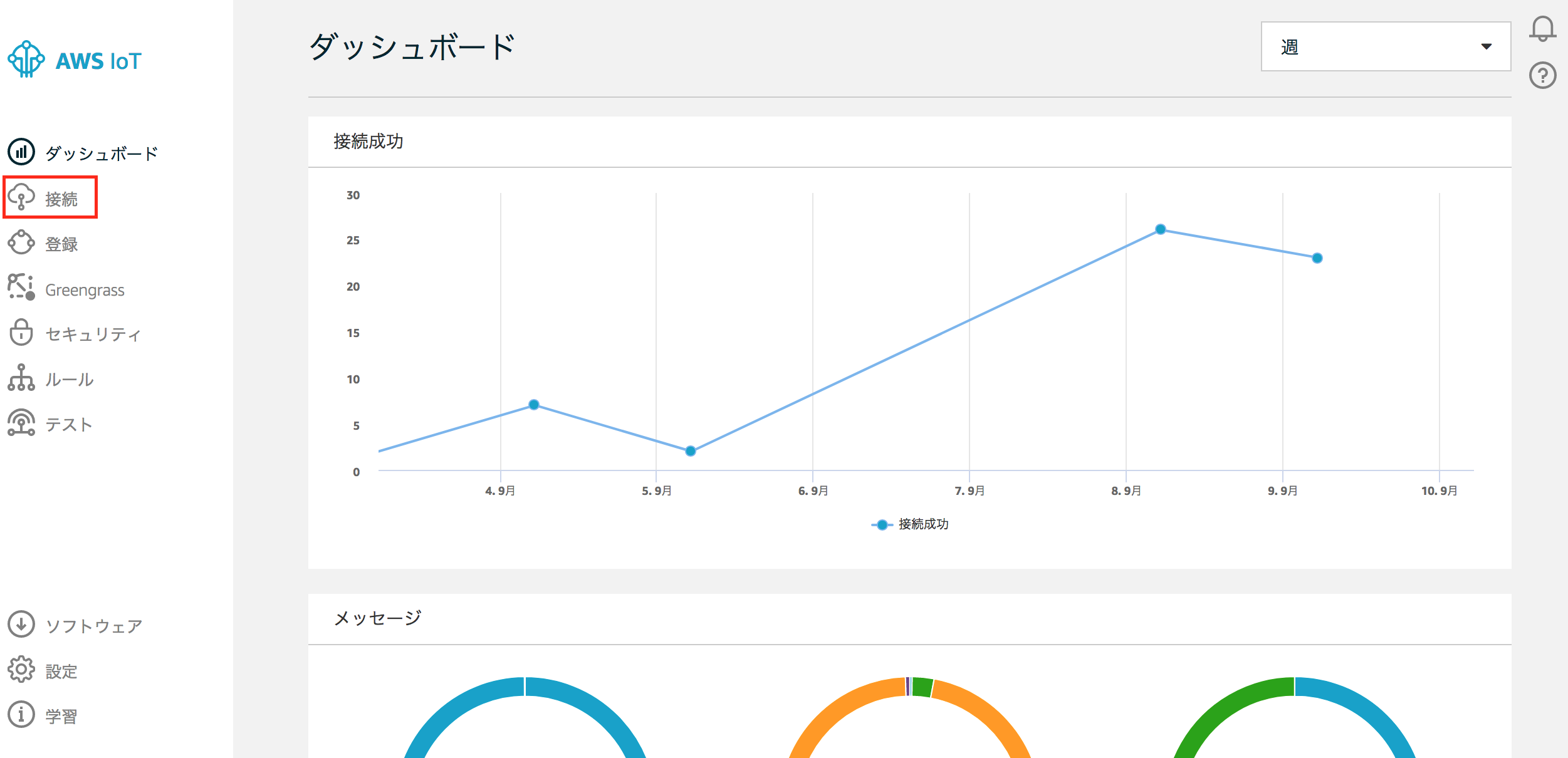Viewport: 1568px width, 758px height.
Task: Click the 7. 9月 axis label
Action: tap(970, 491)
